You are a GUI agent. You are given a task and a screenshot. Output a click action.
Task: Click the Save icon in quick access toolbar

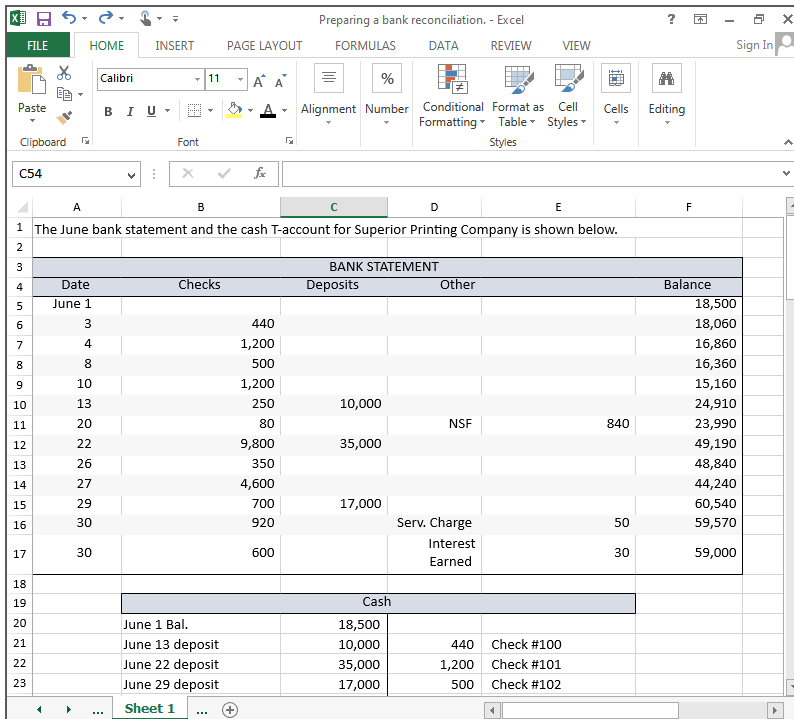pos(44,19)
